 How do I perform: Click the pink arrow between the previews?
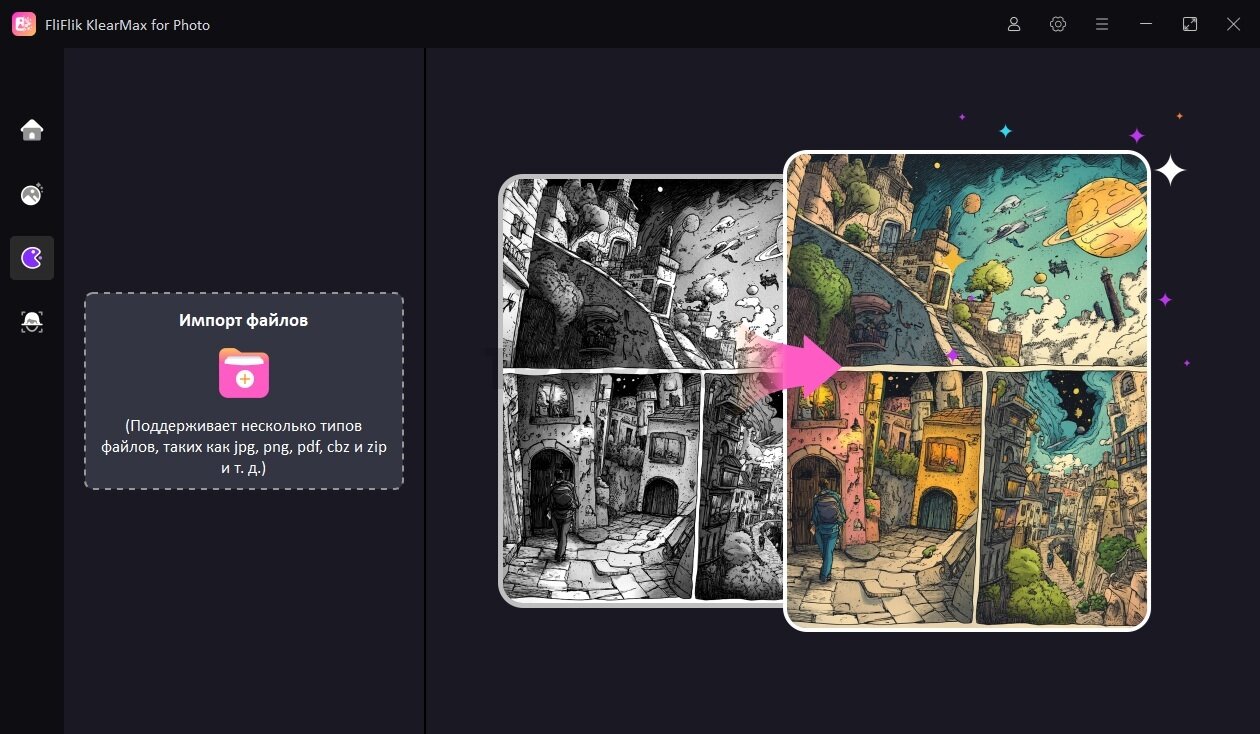tap(799, 363)
